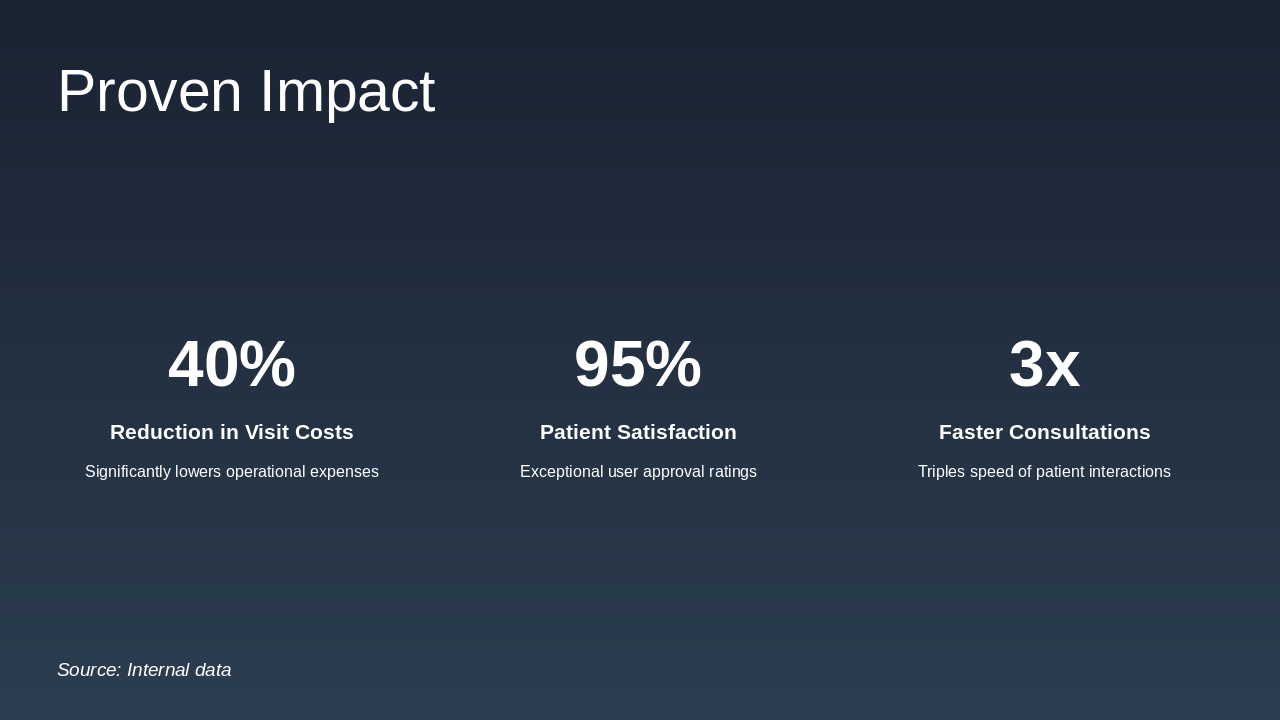
Task: Select the large "40%" statistic
Action: coord(232,364)
